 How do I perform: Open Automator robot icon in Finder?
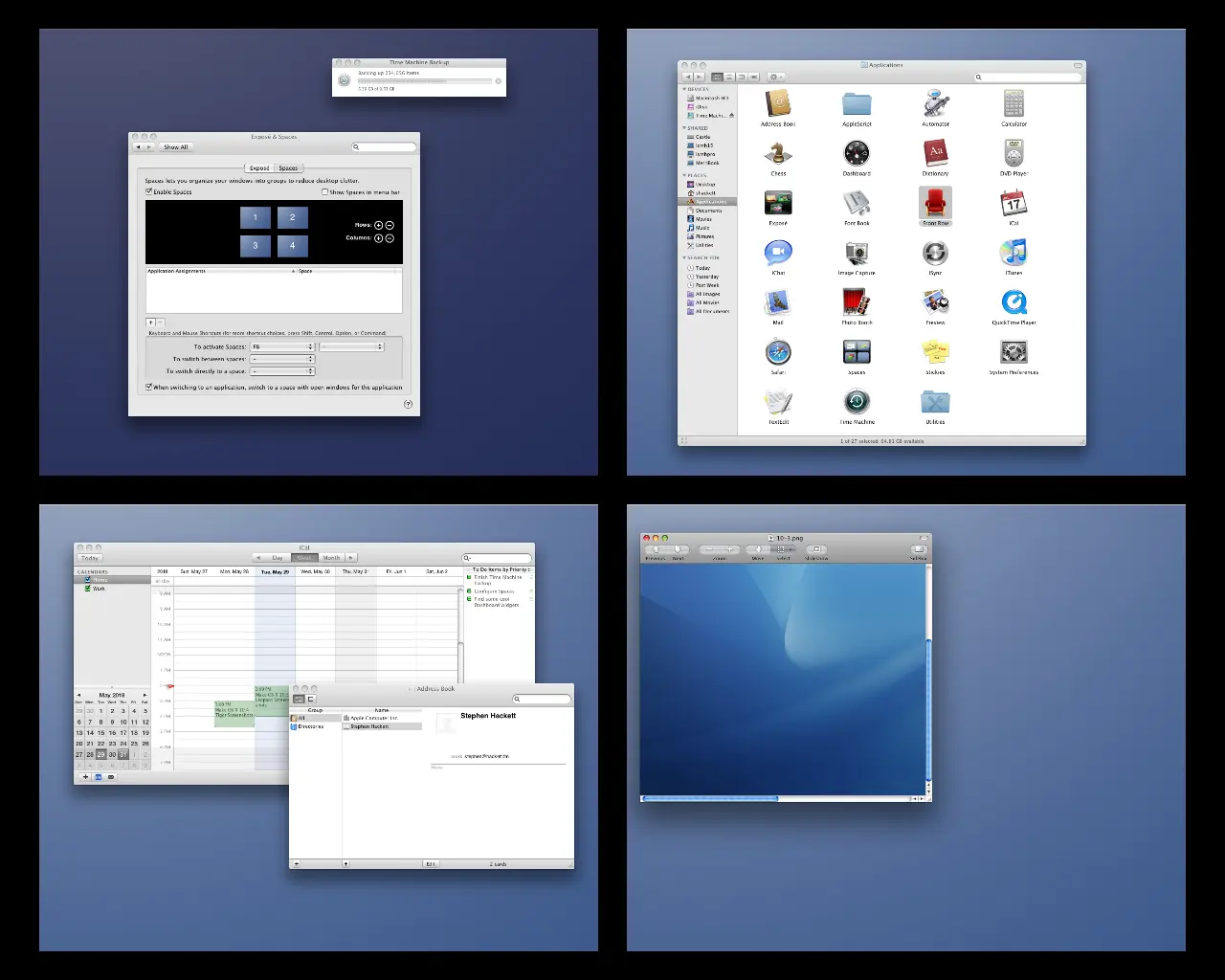[x=935, y=103]
